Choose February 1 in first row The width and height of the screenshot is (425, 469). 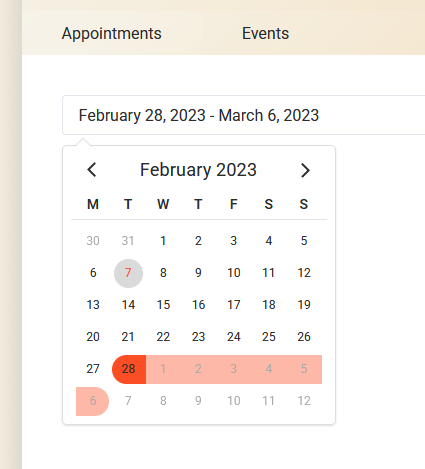click(x=163, y=241)
